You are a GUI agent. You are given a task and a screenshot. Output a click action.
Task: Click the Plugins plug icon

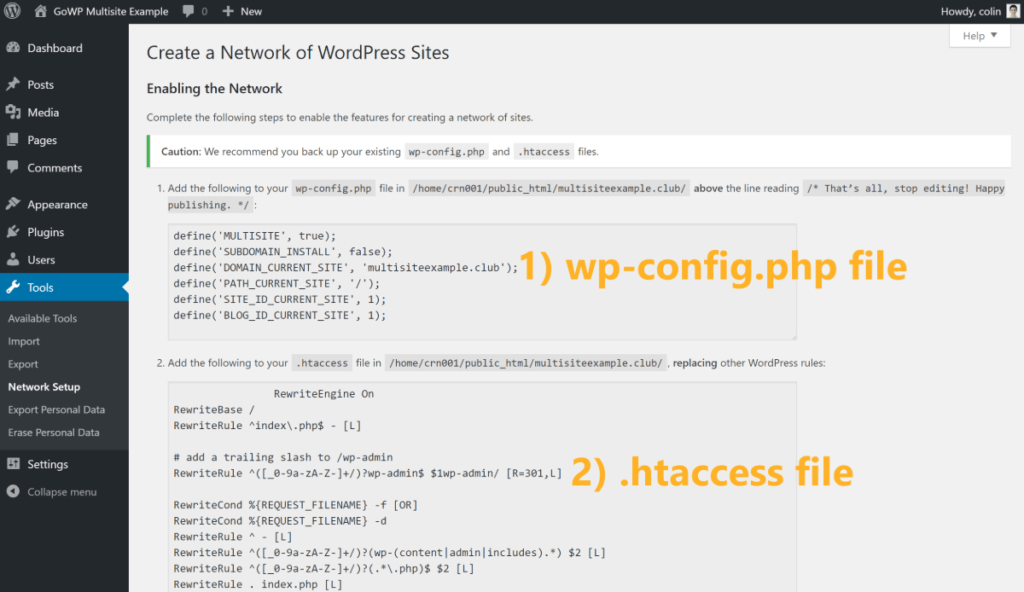click(x=13, y=232)
